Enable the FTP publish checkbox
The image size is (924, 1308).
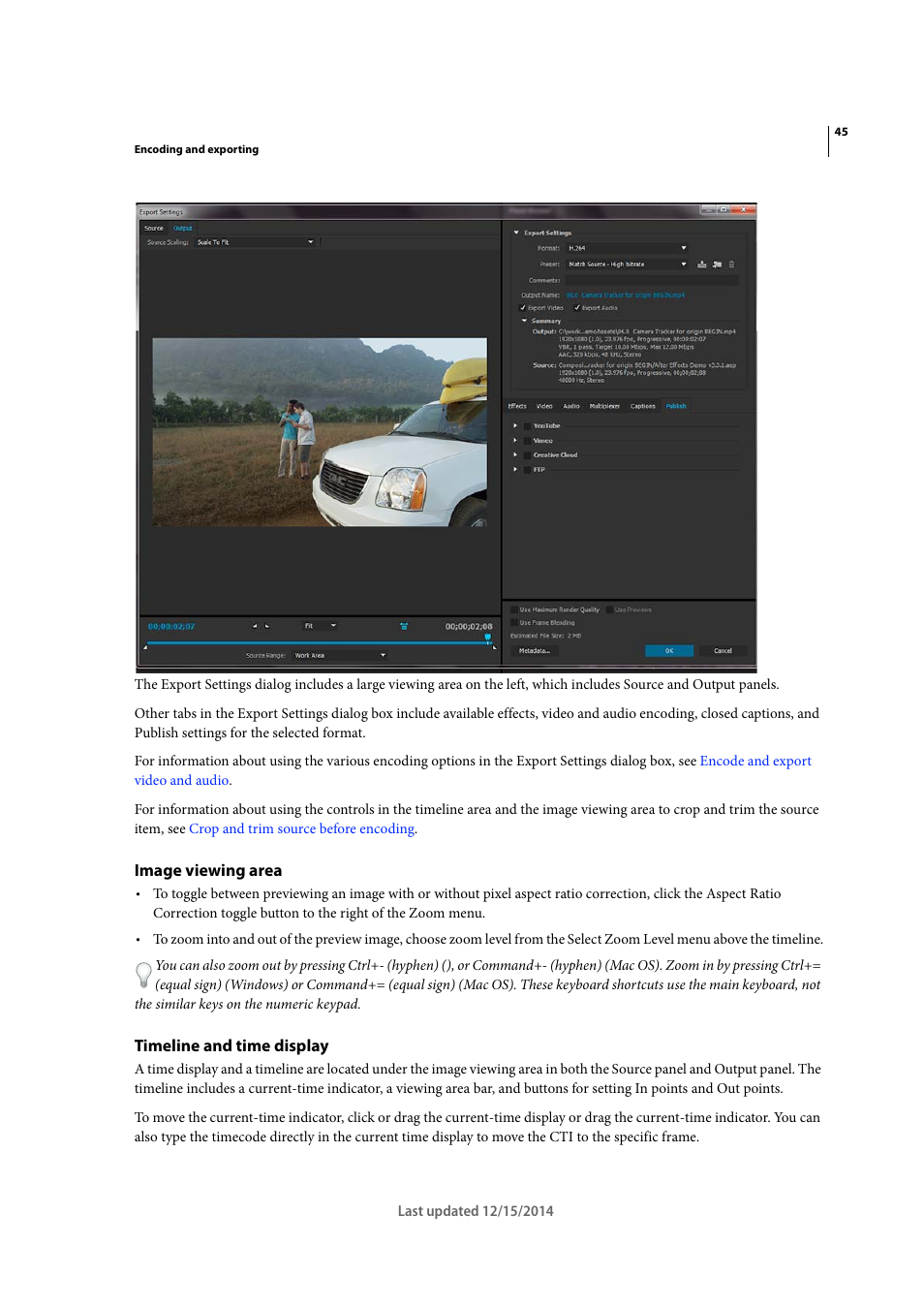point(527,469)
